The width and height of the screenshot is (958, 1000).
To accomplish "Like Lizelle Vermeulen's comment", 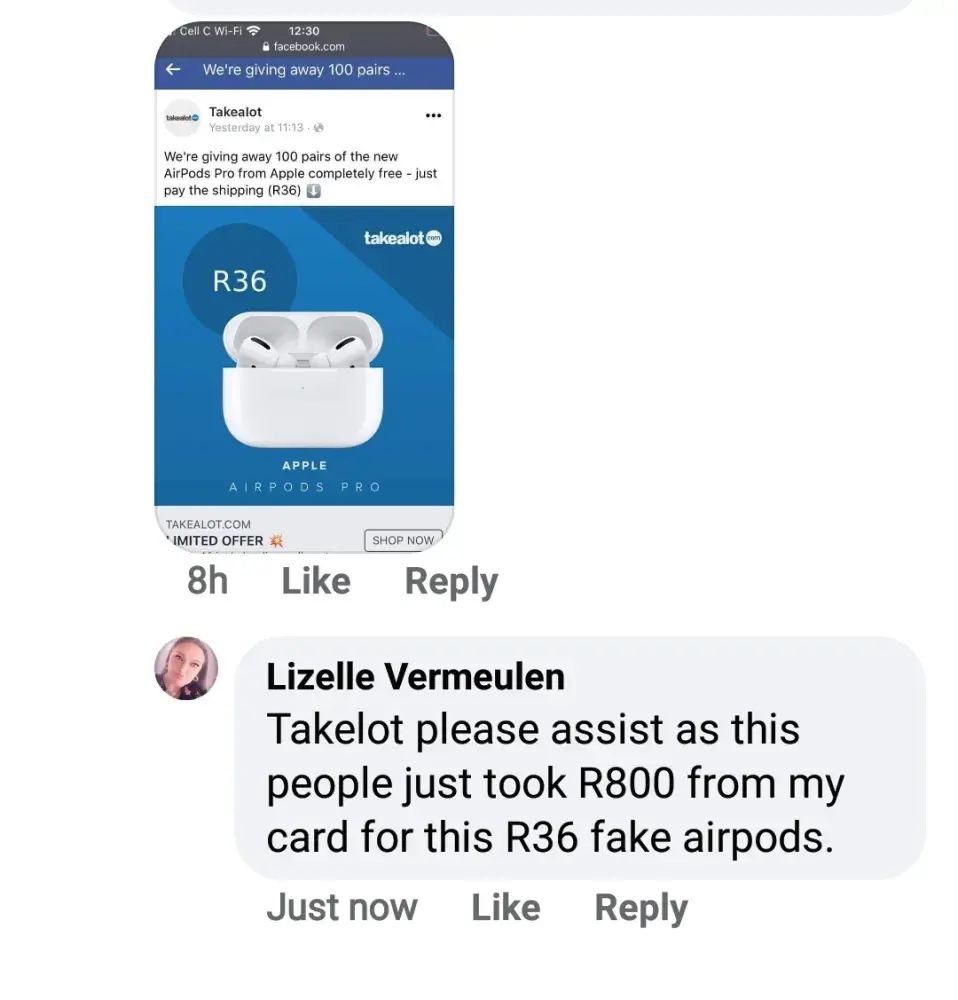I will tap(506, 908).
